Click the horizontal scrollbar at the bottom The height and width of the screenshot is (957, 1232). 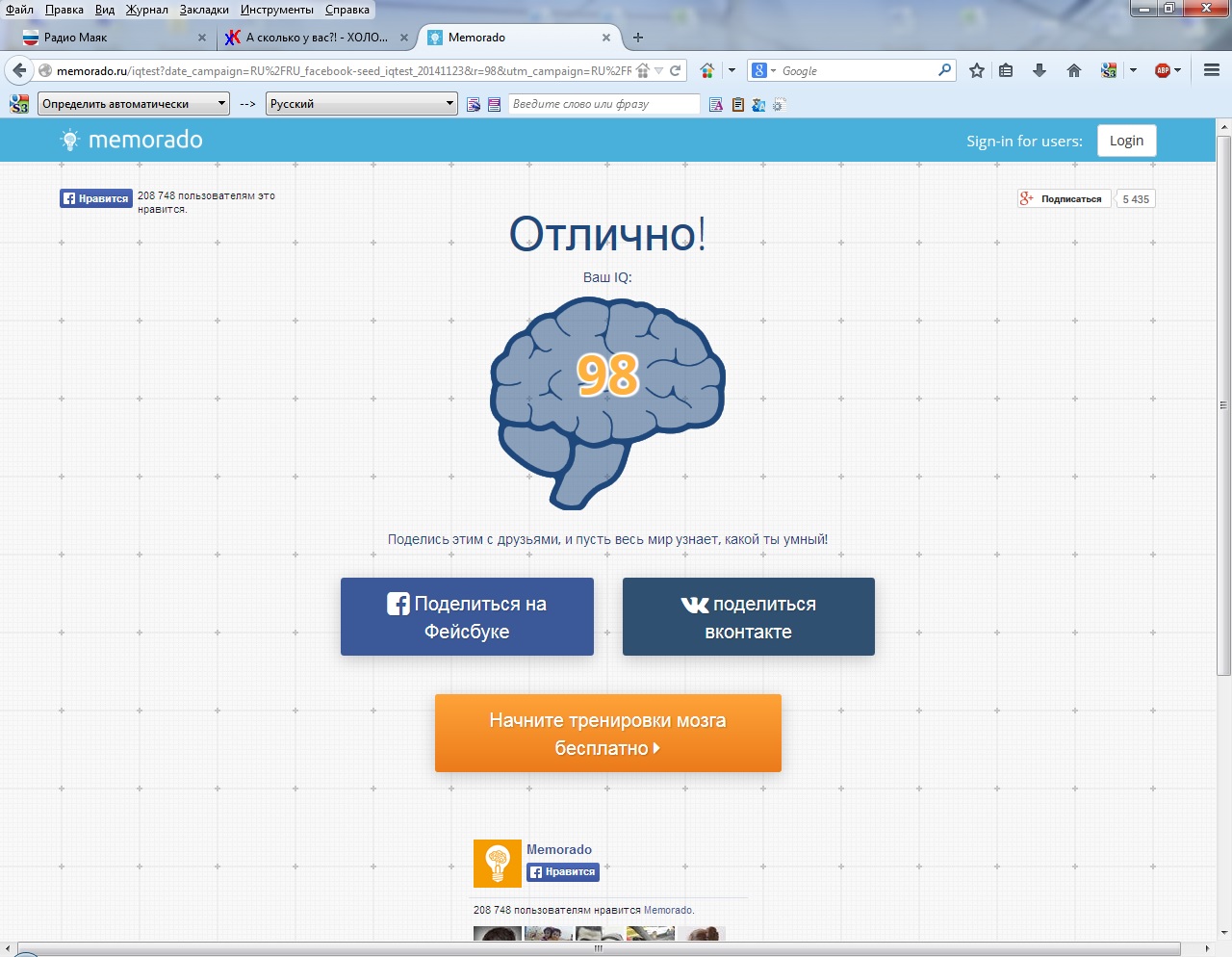[599, 949]
